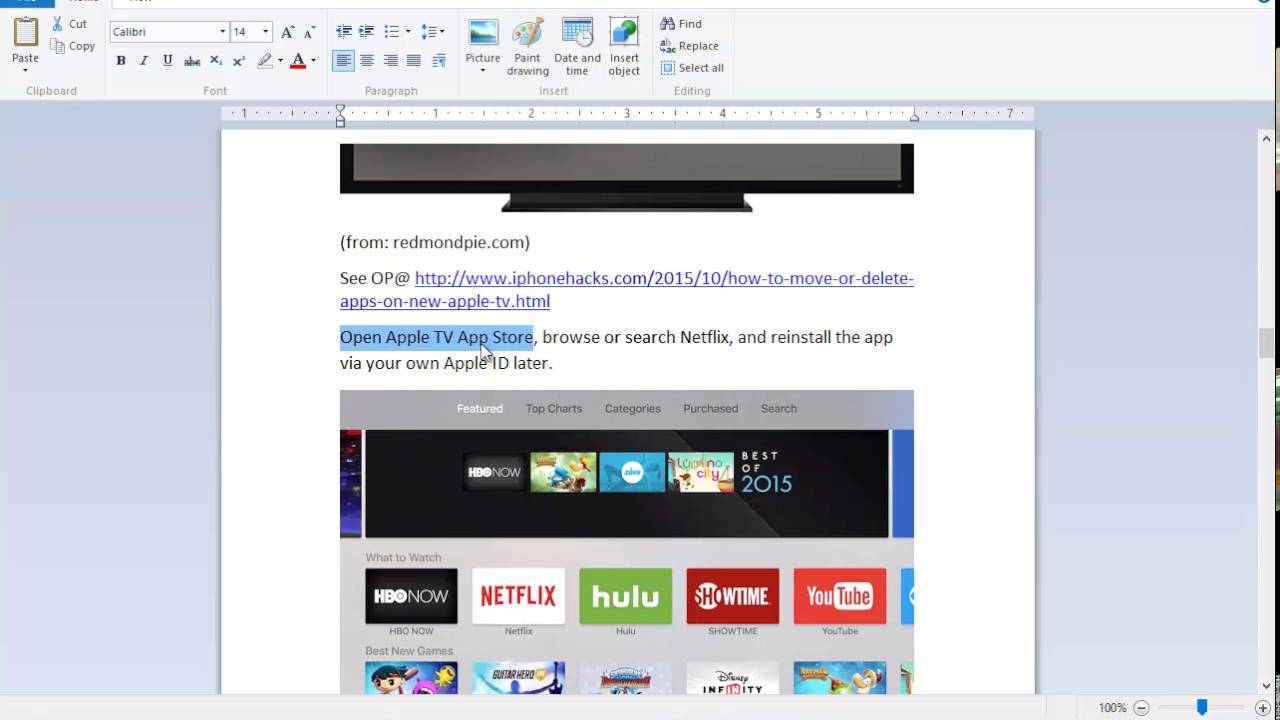Zoom in with the plus button
The width and height of the screenshot is (1280, 720).
click(x=1263, y=708)
